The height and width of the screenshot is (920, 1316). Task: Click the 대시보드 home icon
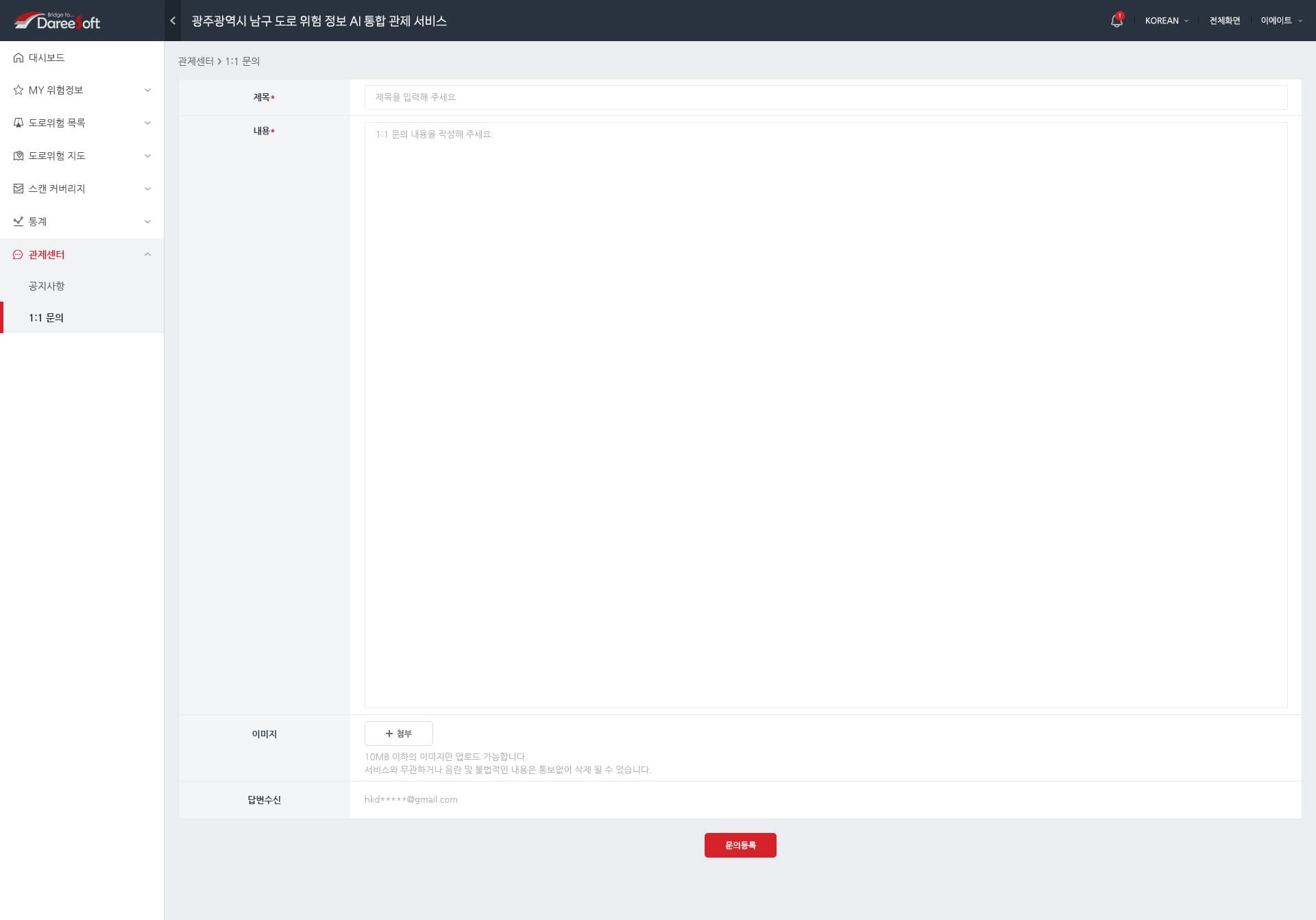coord(19,58)
